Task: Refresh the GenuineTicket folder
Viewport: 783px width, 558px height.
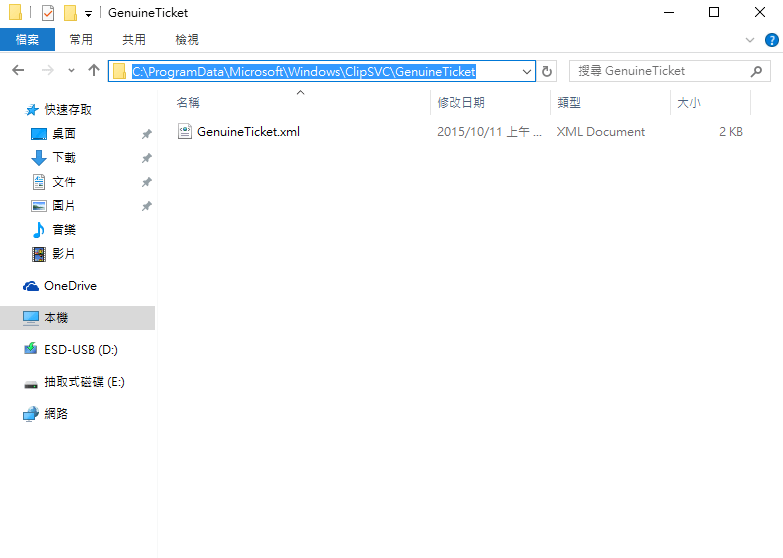Action: (x=547, y=71)
